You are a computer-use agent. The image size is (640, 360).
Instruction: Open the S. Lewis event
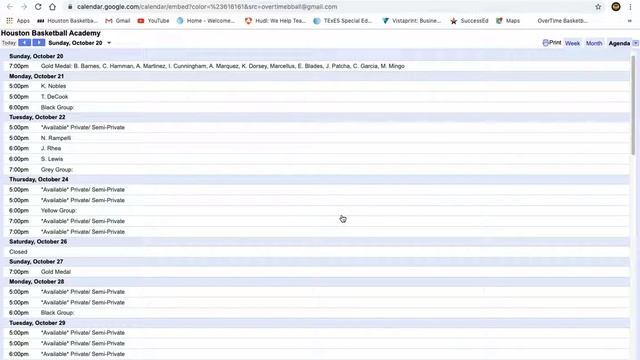tap(52, 159)
